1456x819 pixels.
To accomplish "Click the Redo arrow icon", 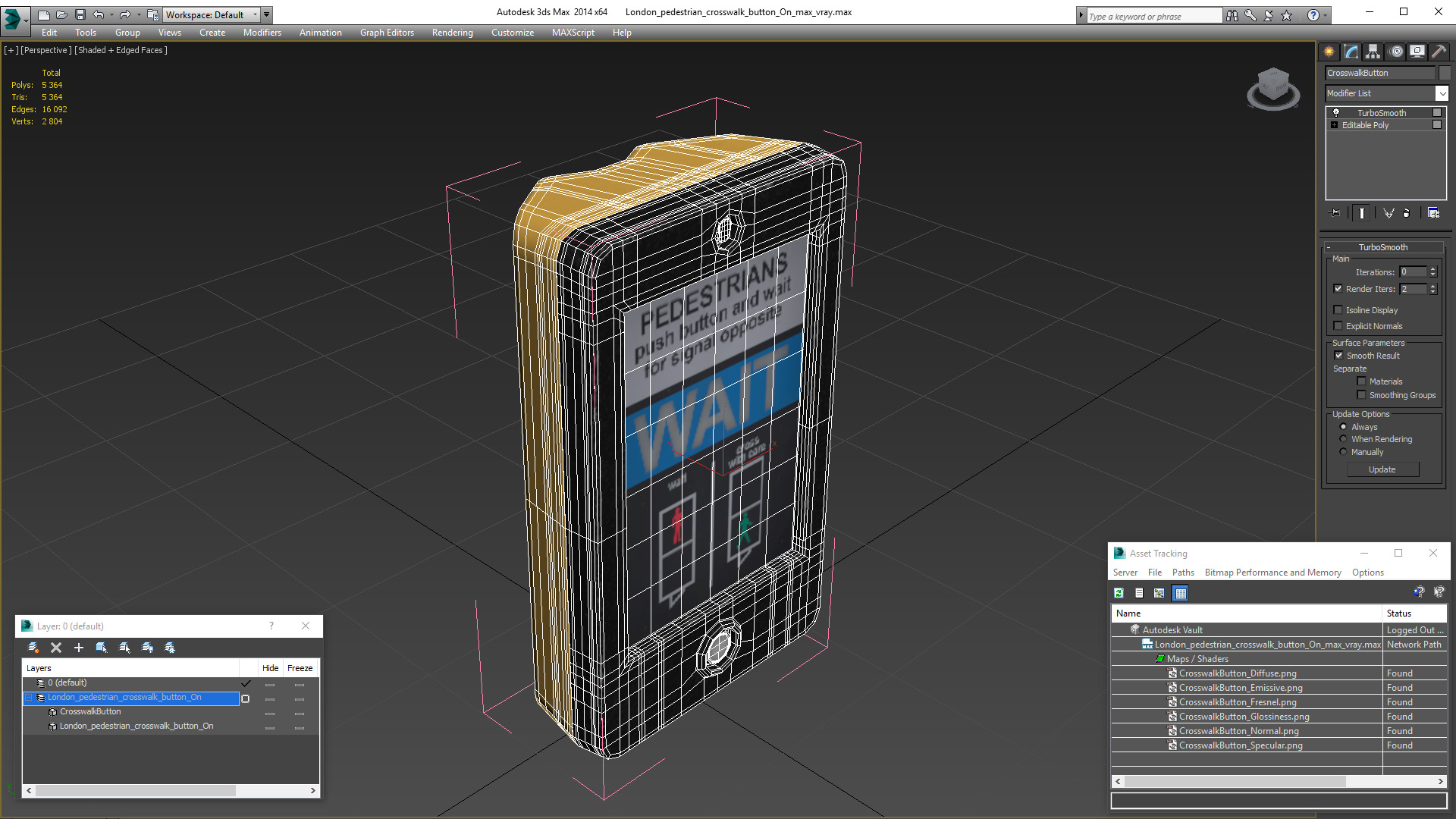I will (125, 14).
